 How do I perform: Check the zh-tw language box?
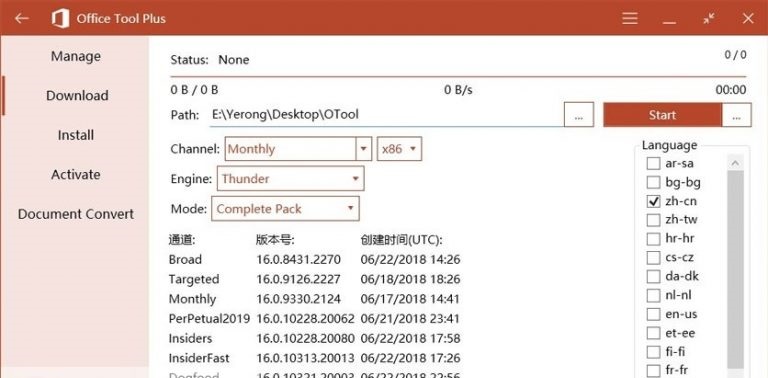[653, 220]
